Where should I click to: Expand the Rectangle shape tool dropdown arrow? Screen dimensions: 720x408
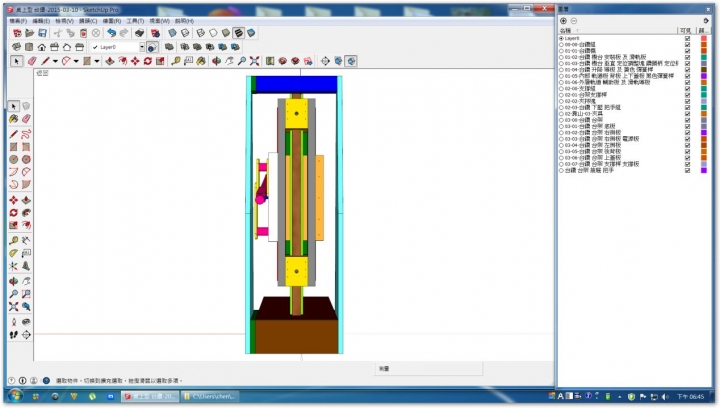(x=96, y=61)
